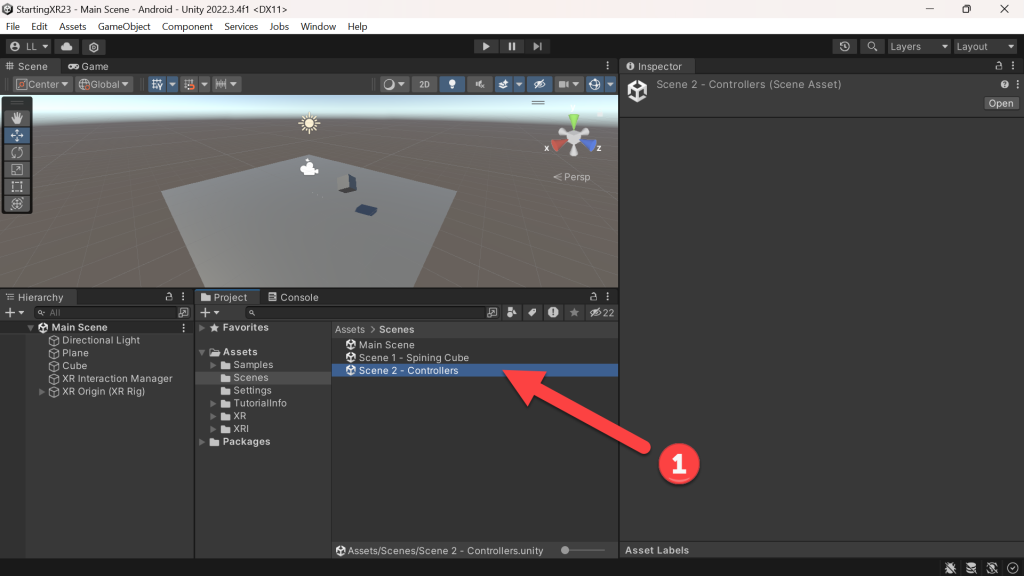This screenshot has height=576, width=1024.
Task: Select the Move tool
Action: tap(17, 135)
